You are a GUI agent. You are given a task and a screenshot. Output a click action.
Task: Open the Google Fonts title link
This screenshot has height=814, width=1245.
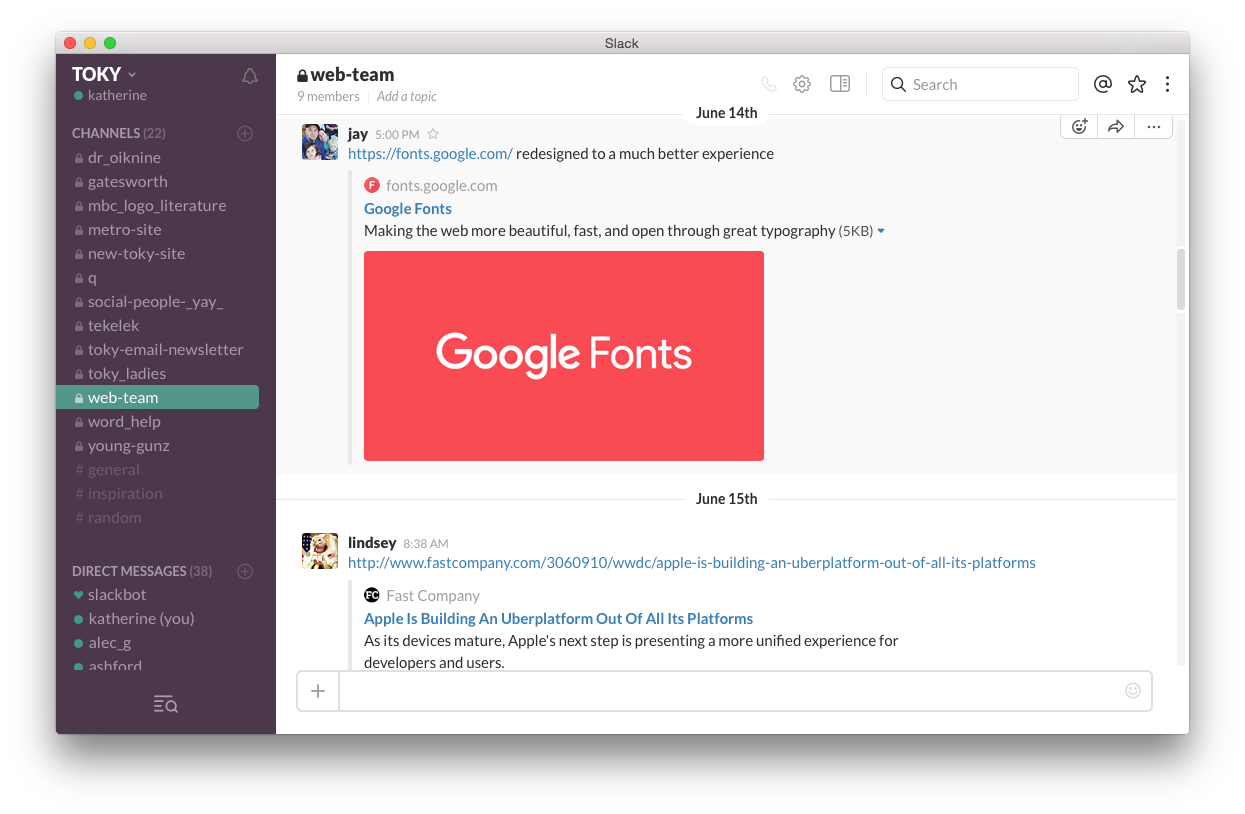pyautogui.click(x=408, y=208)
